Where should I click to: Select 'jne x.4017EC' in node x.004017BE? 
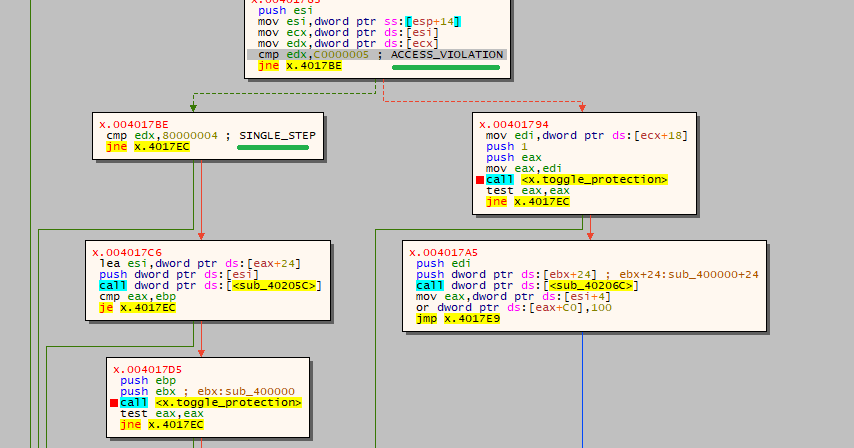click(148, 146)
